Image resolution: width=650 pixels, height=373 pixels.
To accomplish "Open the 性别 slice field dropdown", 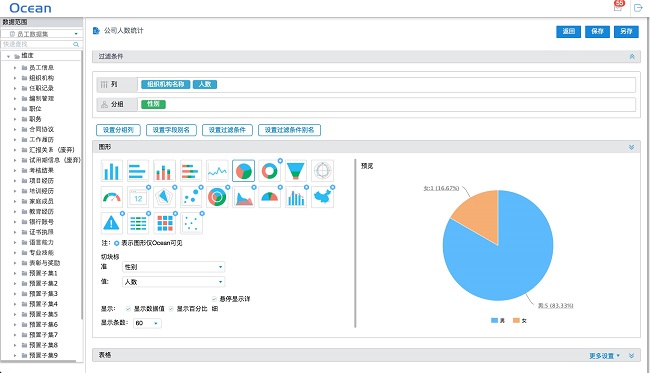I will (x=174, y=267).
